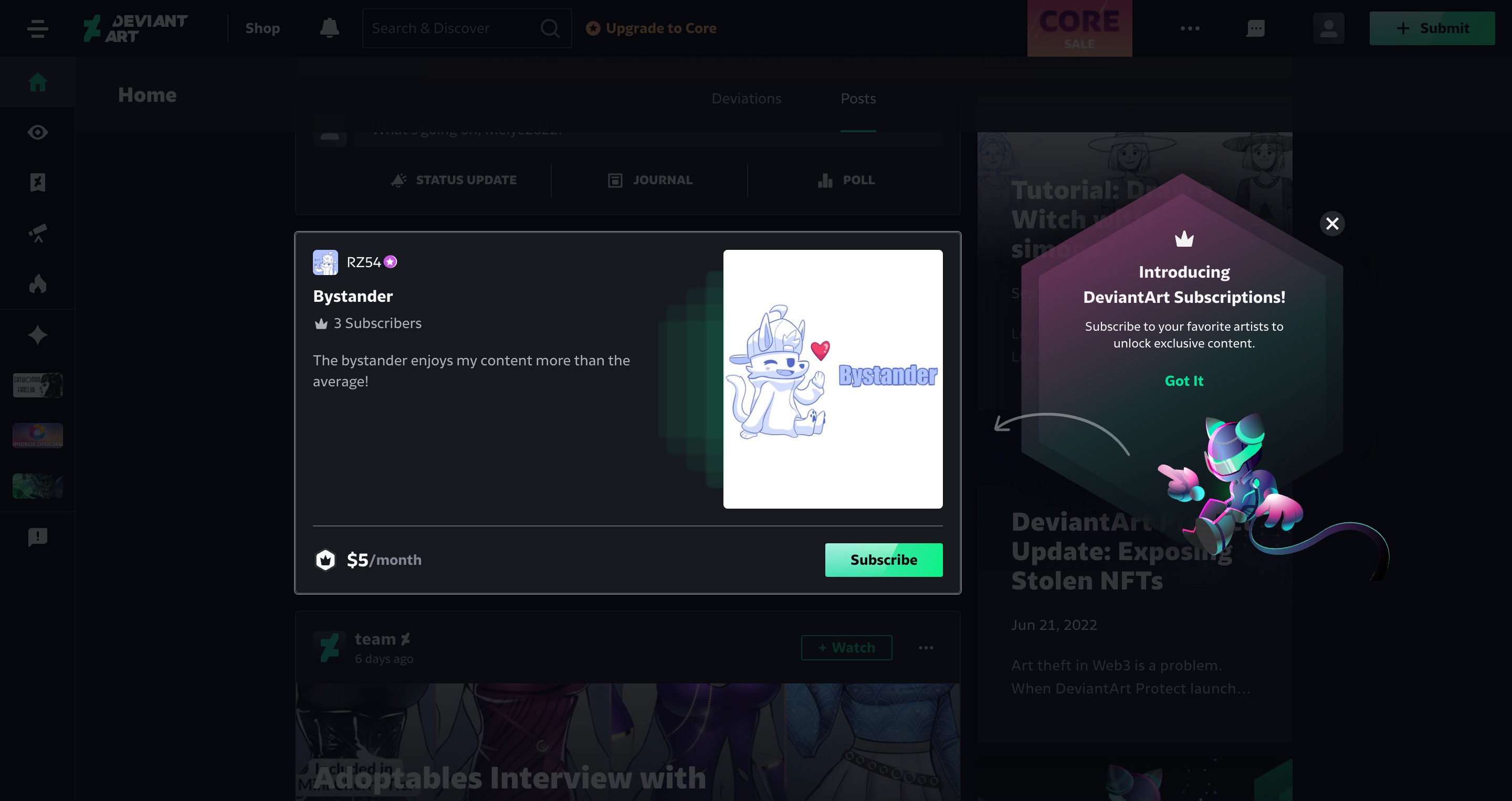Click the Jun 21, 2022 date
This screenshot has width=1512, height=801.
(x=1054, y=625)
